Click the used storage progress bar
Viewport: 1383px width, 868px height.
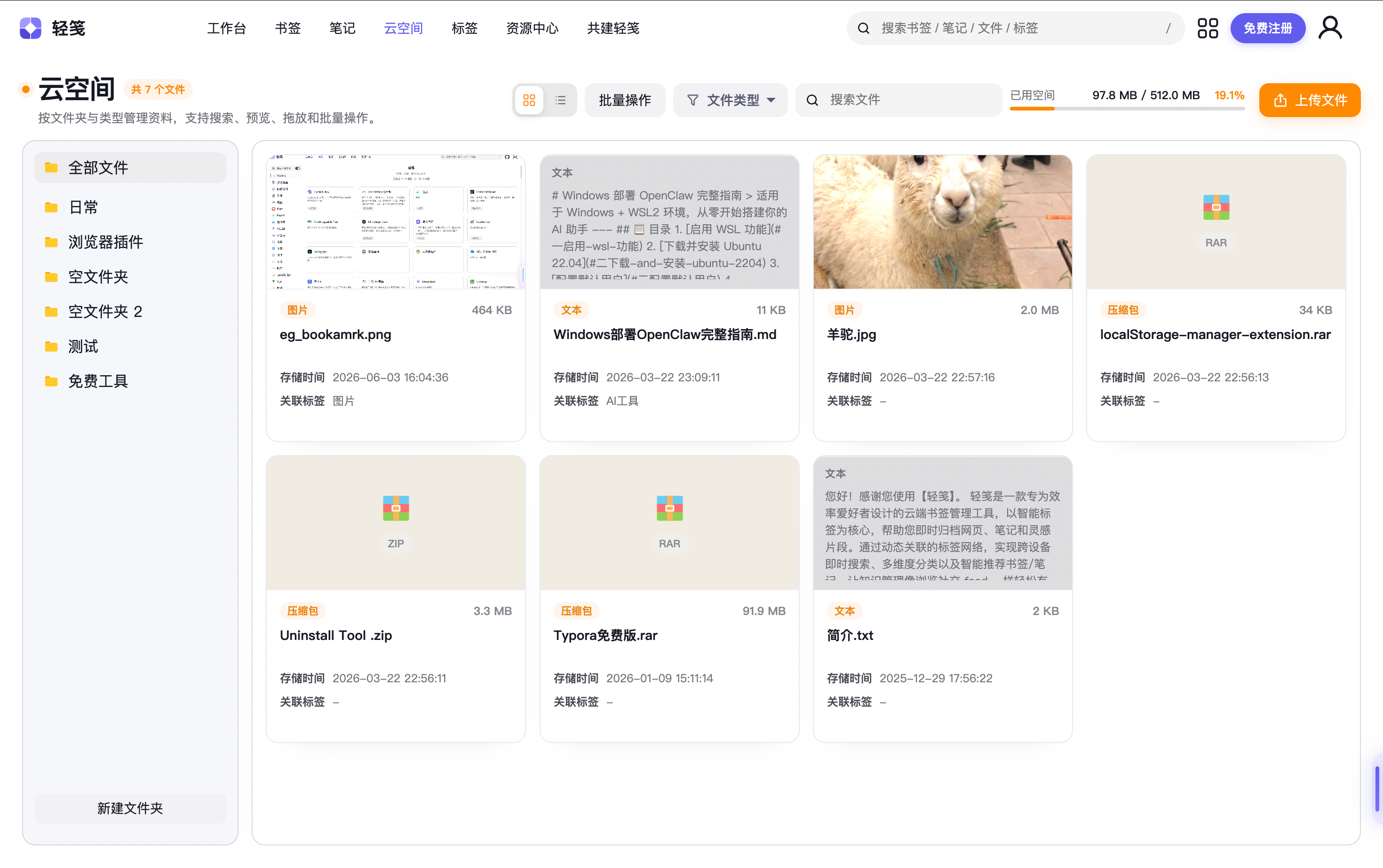click(x=1127, y=109)
